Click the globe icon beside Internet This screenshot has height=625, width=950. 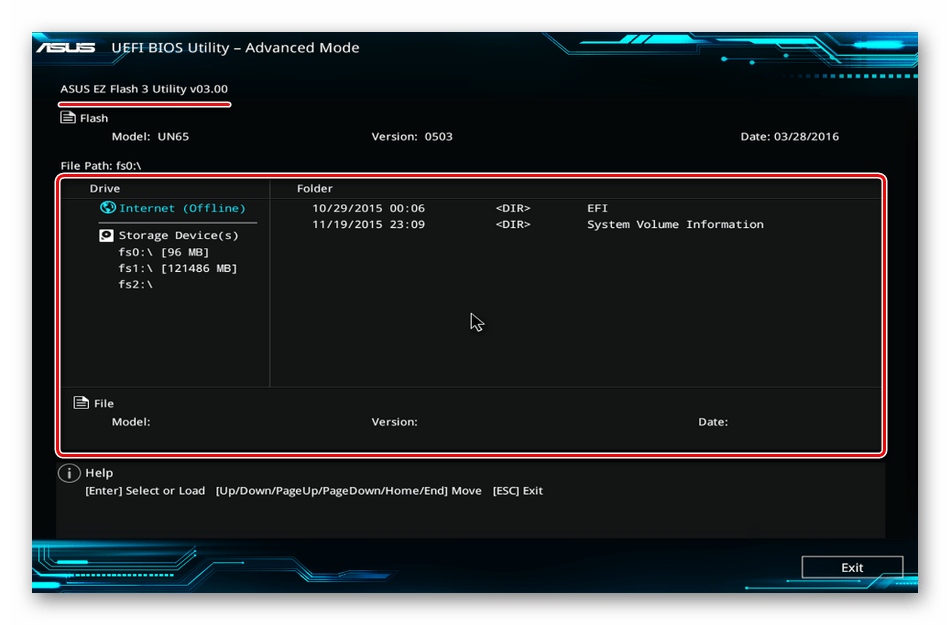click(108, 208)
